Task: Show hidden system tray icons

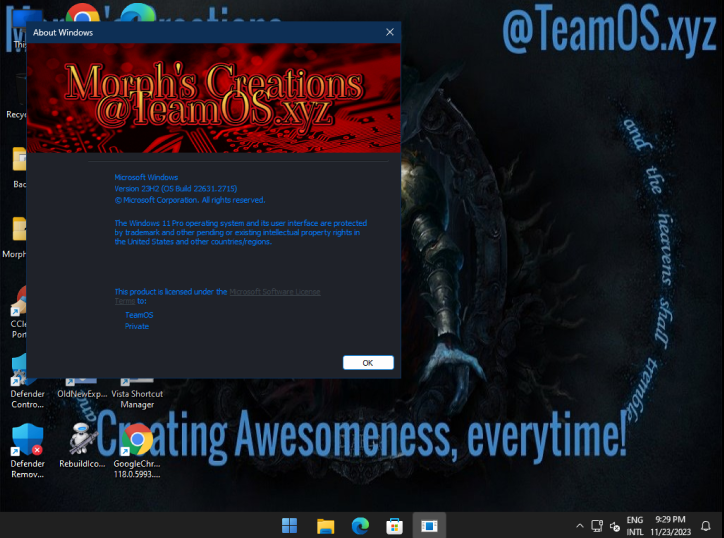Action: point(580,526)
